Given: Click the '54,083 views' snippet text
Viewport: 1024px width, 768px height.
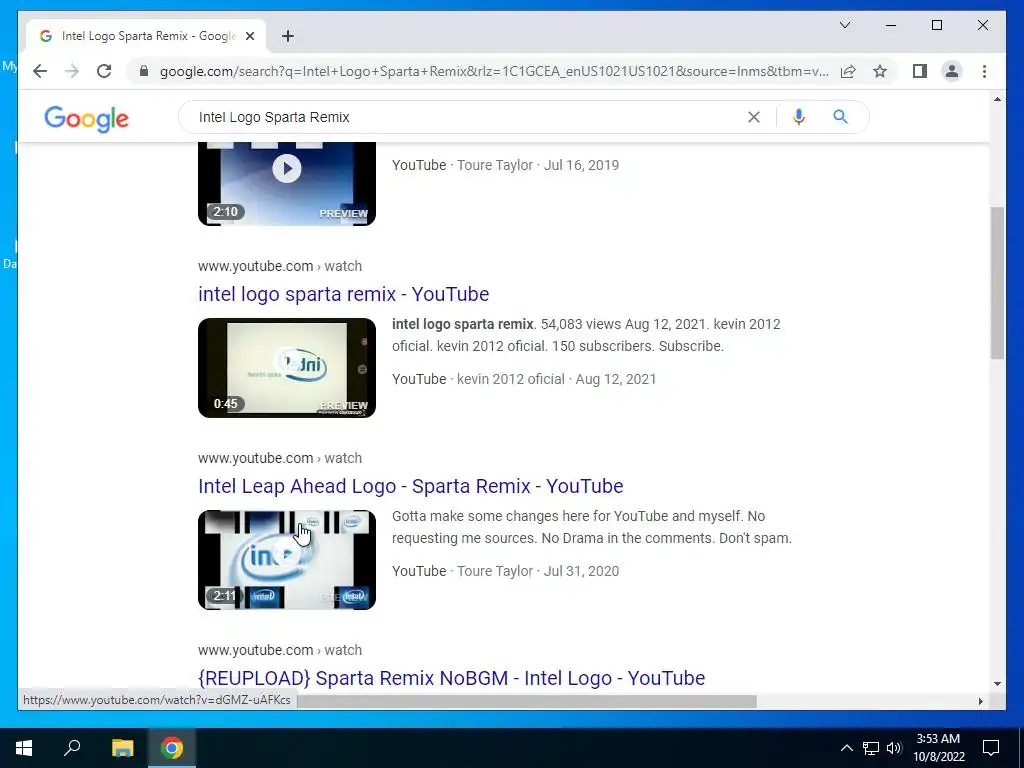Looking at the screenshot, I should tap(581, 325).
